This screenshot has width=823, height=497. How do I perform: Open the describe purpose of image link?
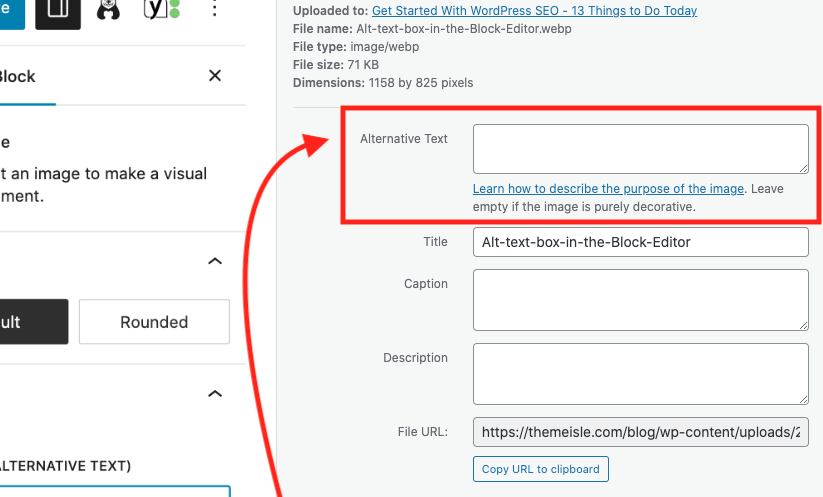pos(608,188)
